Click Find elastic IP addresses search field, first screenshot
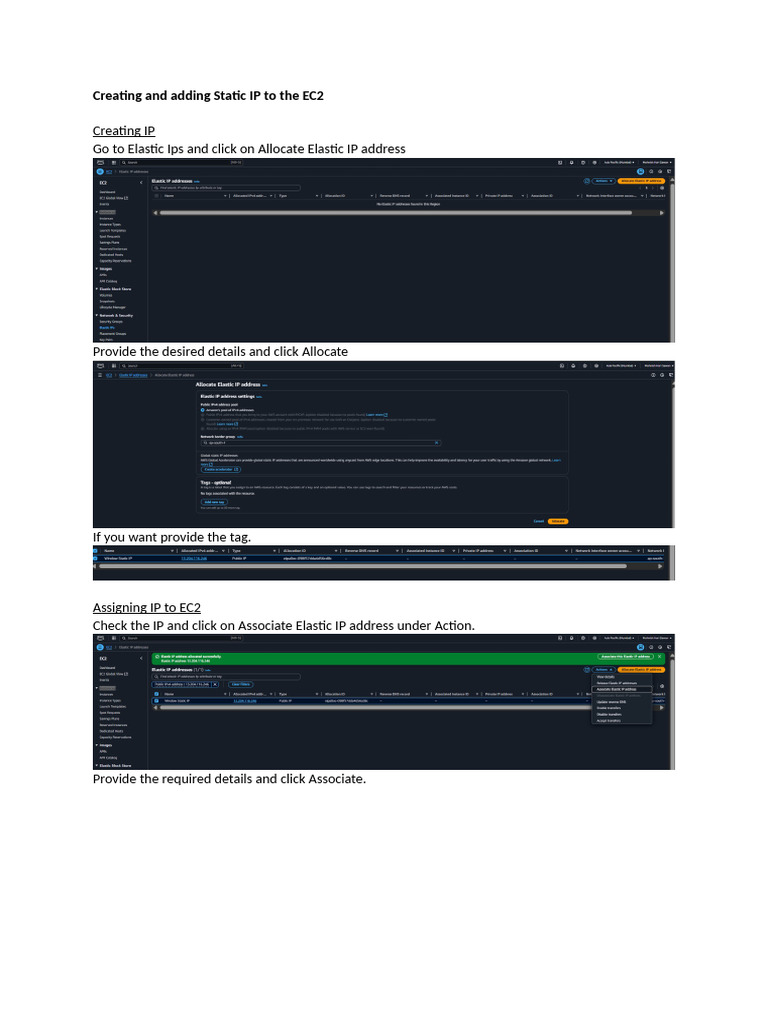768x1024 pixels. click(226, 188)
